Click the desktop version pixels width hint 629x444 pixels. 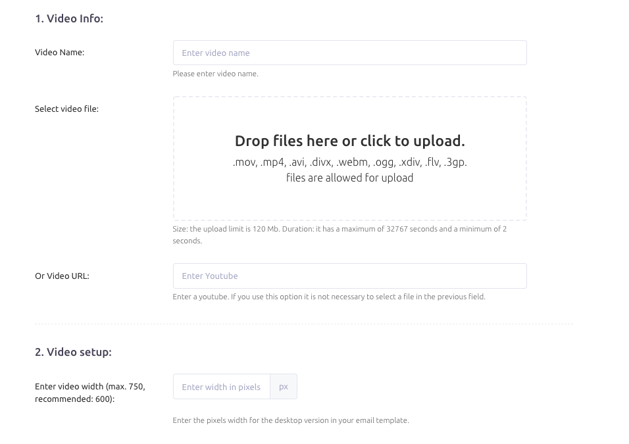(291, 420)
